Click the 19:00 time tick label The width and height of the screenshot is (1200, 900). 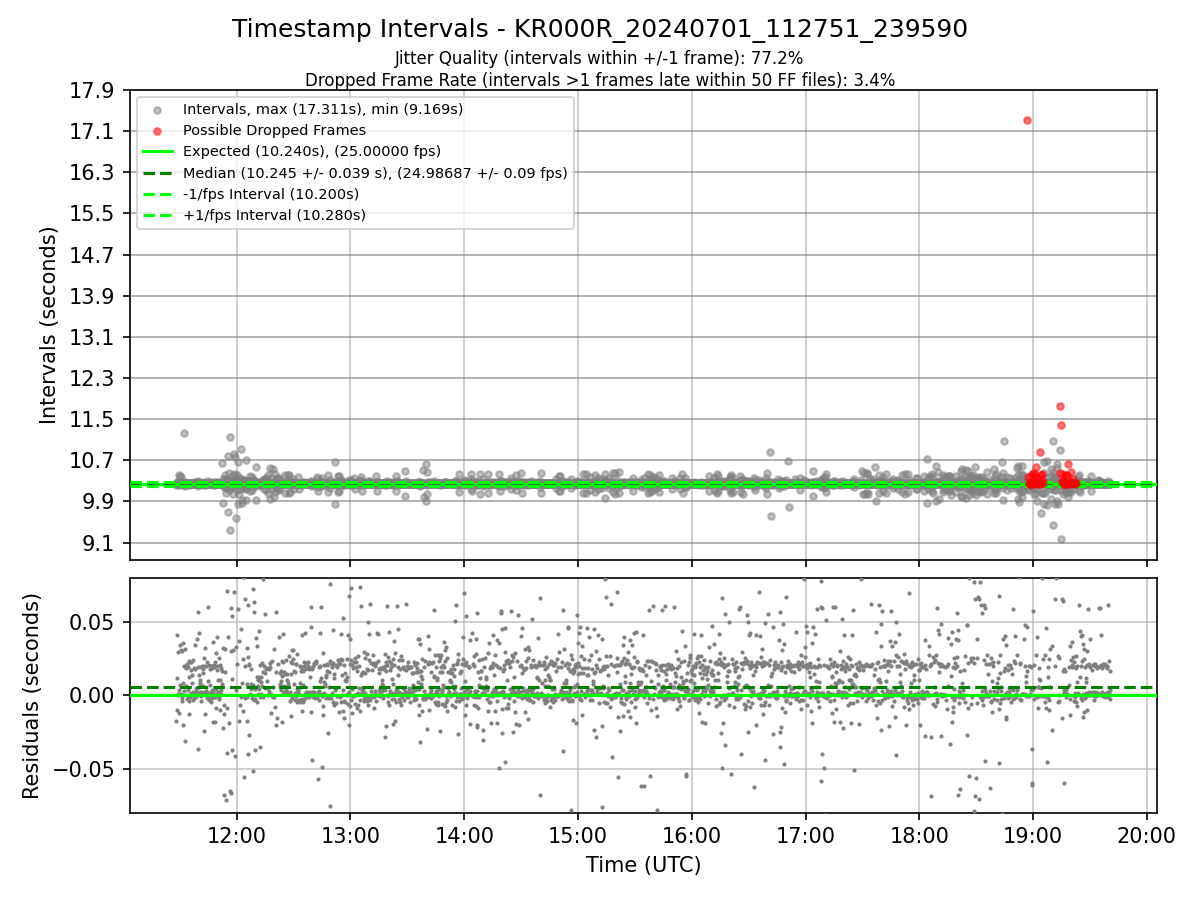tap(1032, 834)
